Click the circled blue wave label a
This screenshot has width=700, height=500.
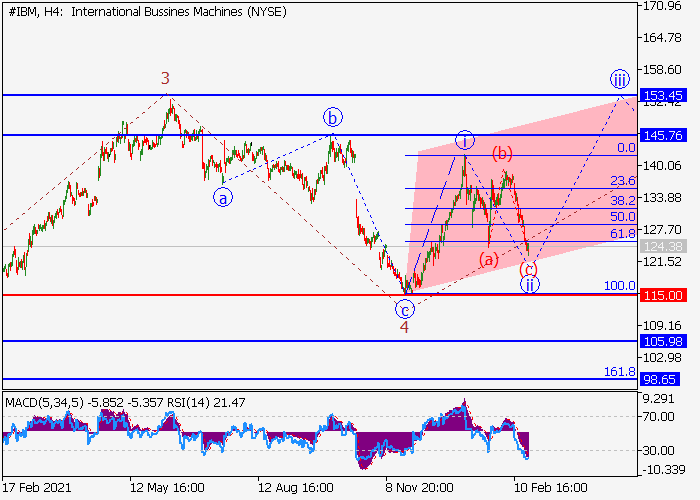[223, 197]
